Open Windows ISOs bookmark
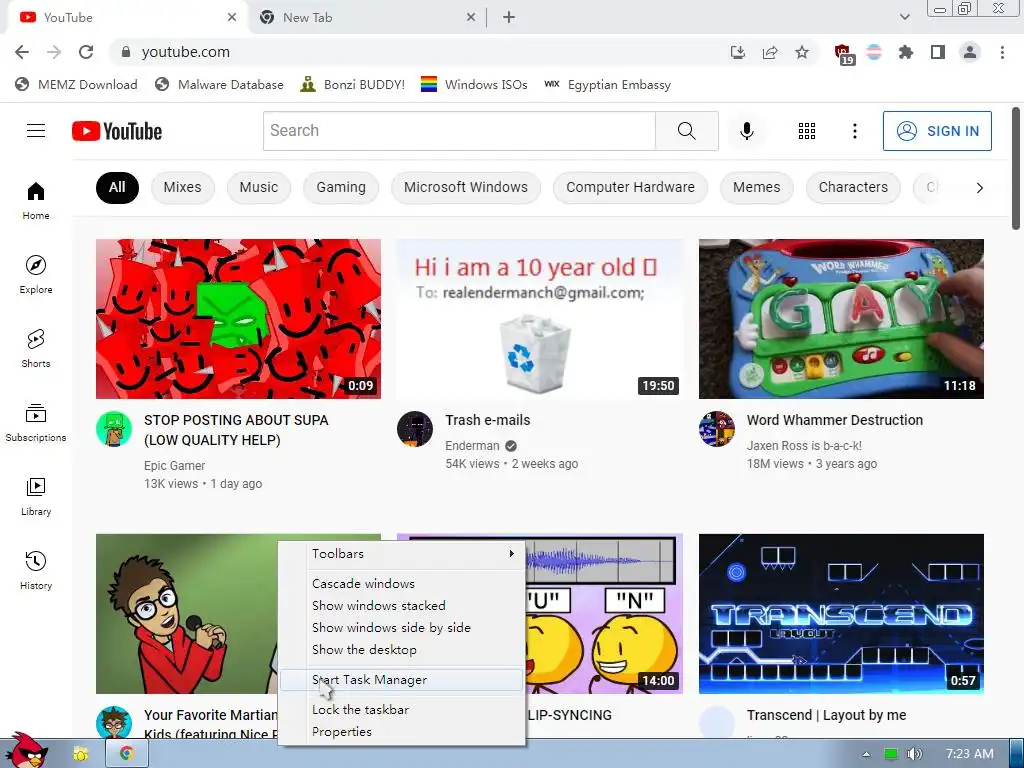Screen dimensions: 1024x768 point(474,85)
